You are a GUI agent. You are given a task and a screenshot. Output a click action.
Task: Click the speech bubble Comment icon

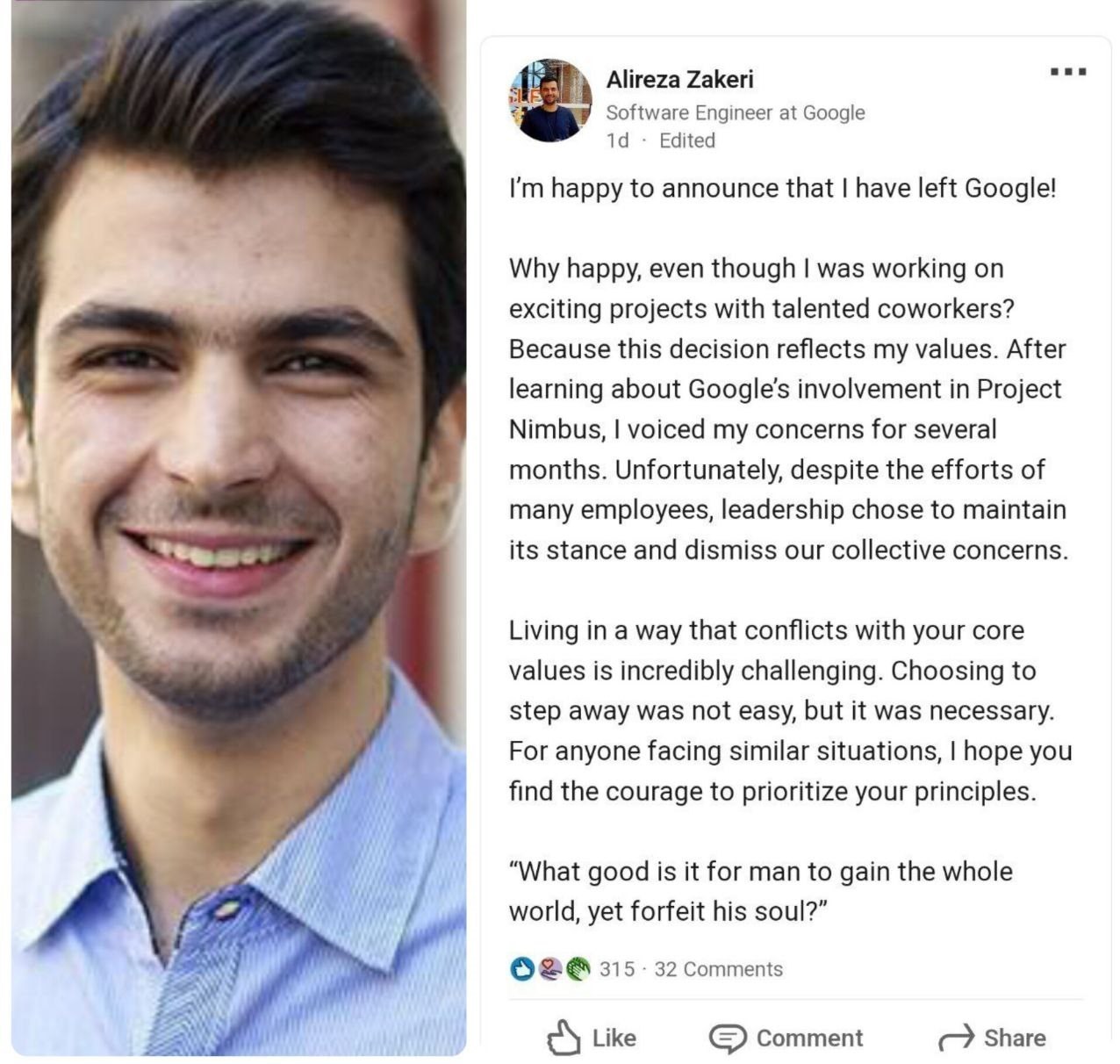(x=728, y=1039)
